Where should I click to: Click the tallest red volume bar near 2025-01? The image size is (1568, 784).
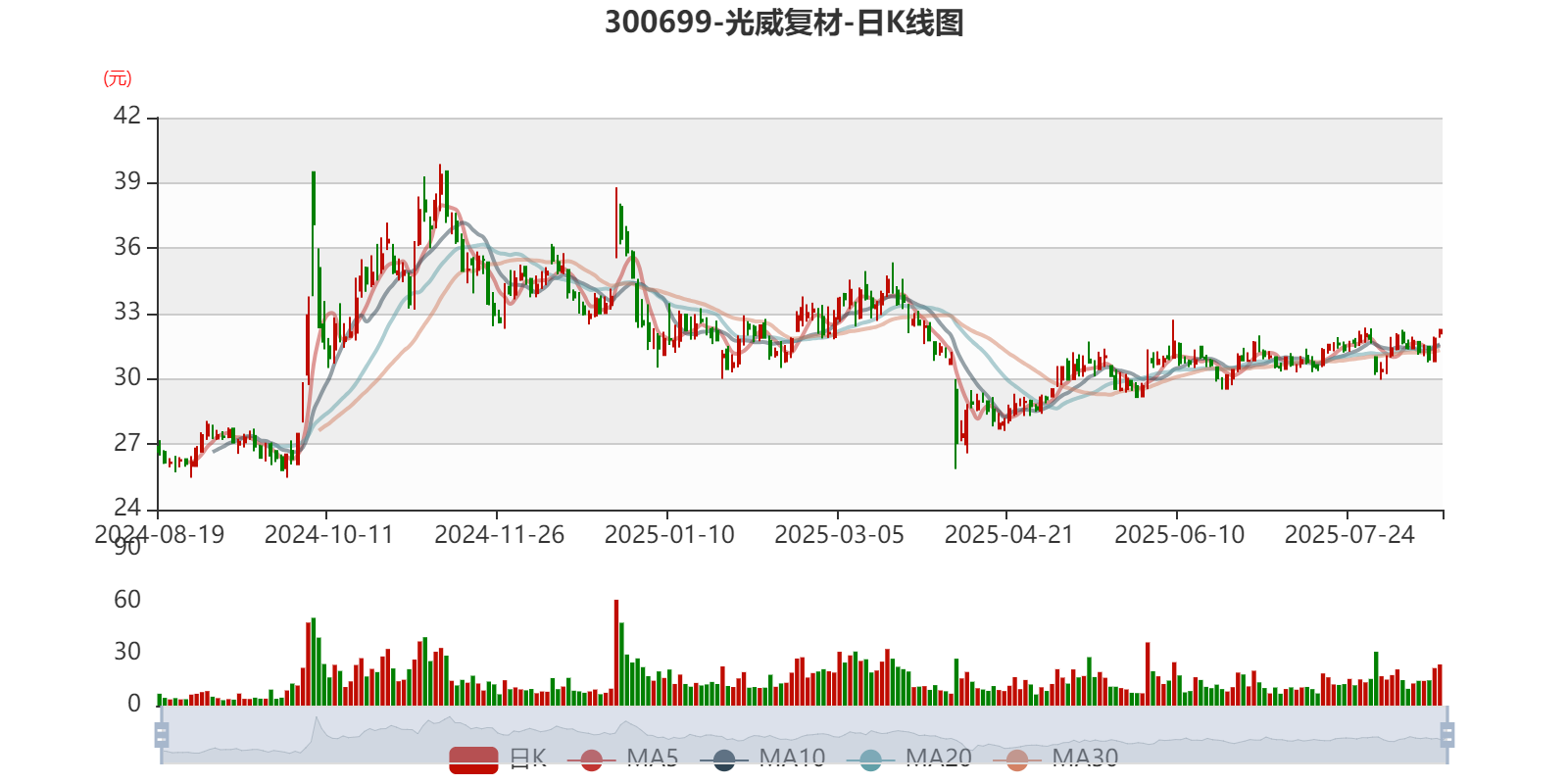tap(616, 653)
